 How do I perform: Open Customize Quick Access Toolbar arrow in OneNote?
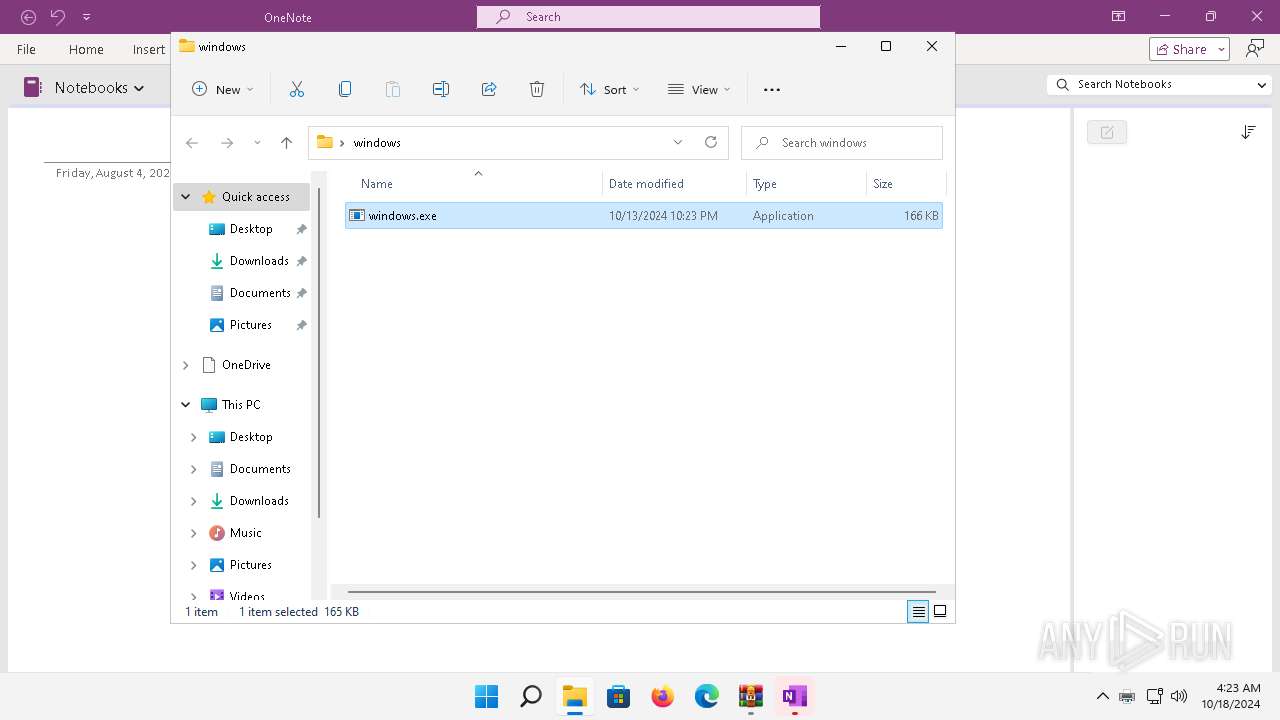(86, 17)
